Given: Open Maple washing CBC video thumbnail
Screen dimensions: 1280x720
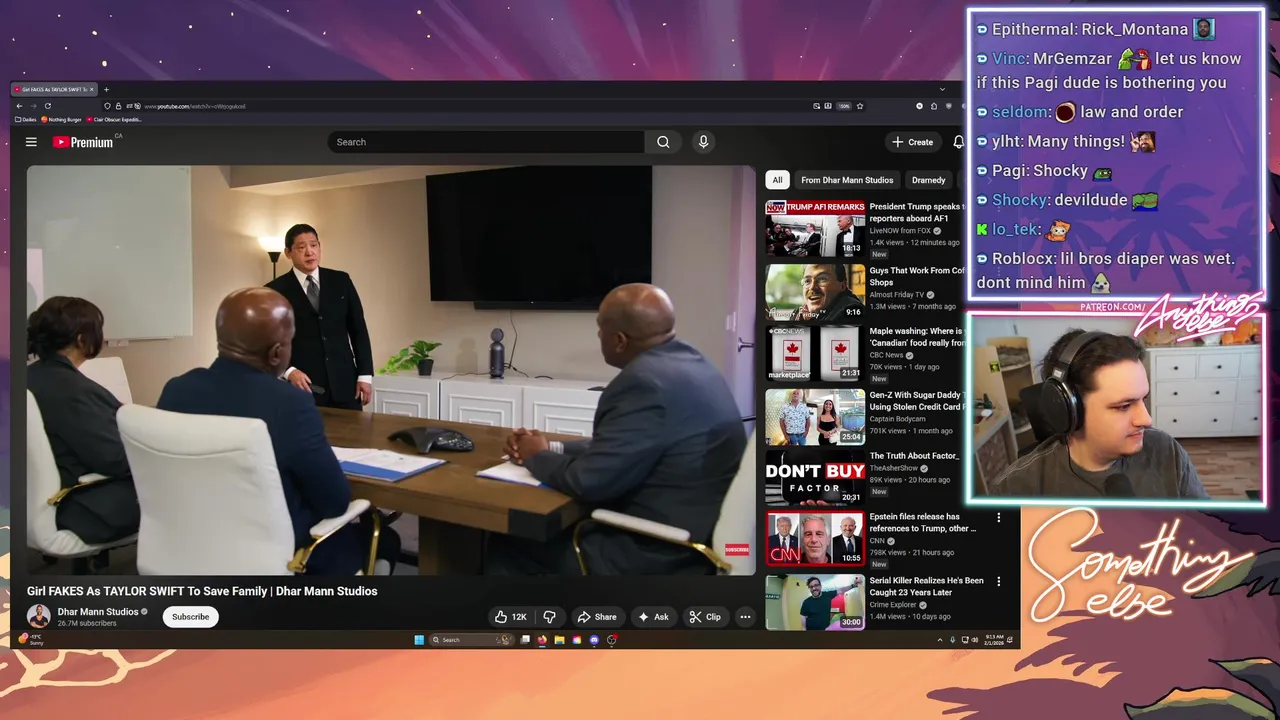Looking at the screenshot, I should (815, 353).
